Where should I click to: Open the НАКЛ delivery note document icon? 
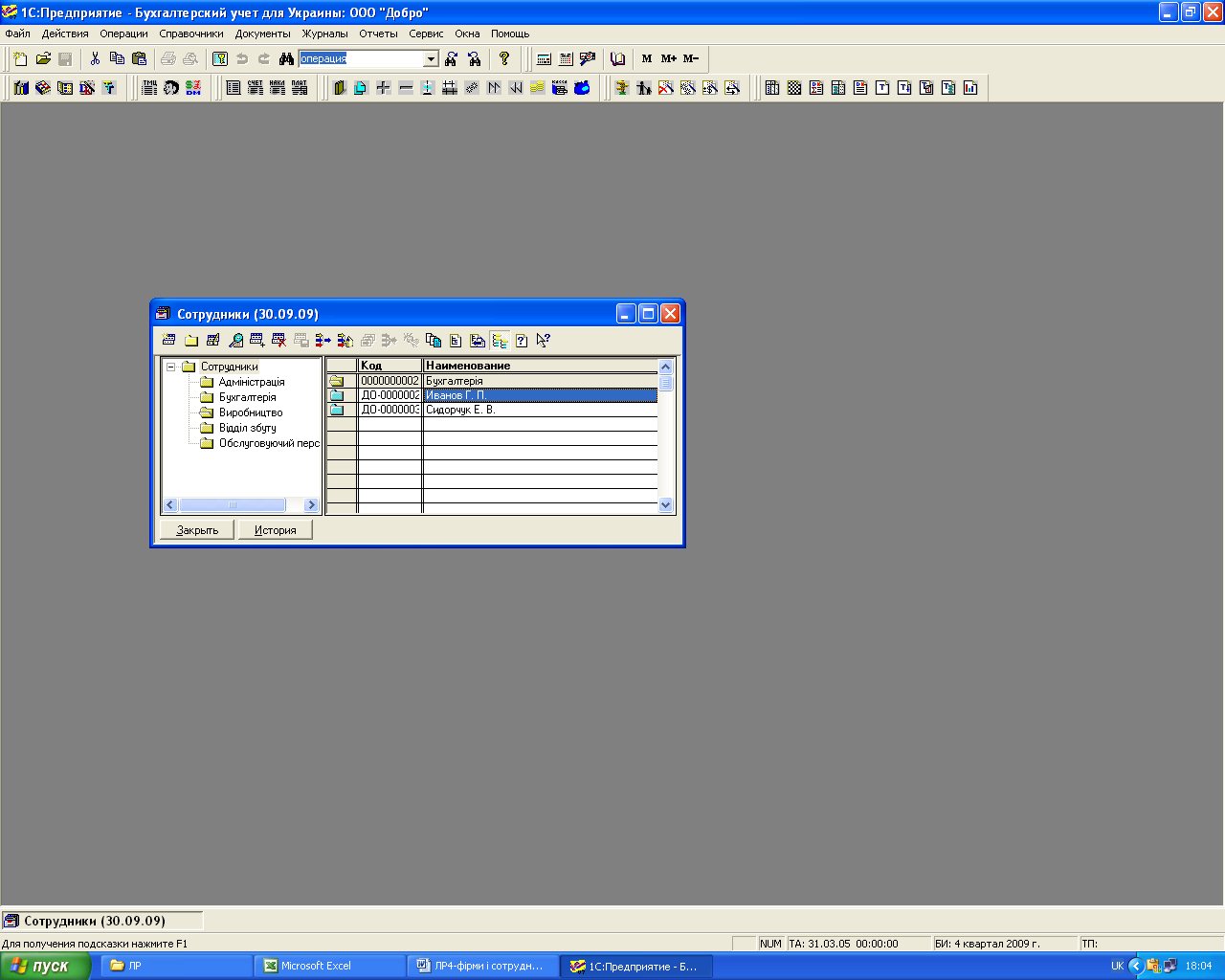(x=278, y=88)
